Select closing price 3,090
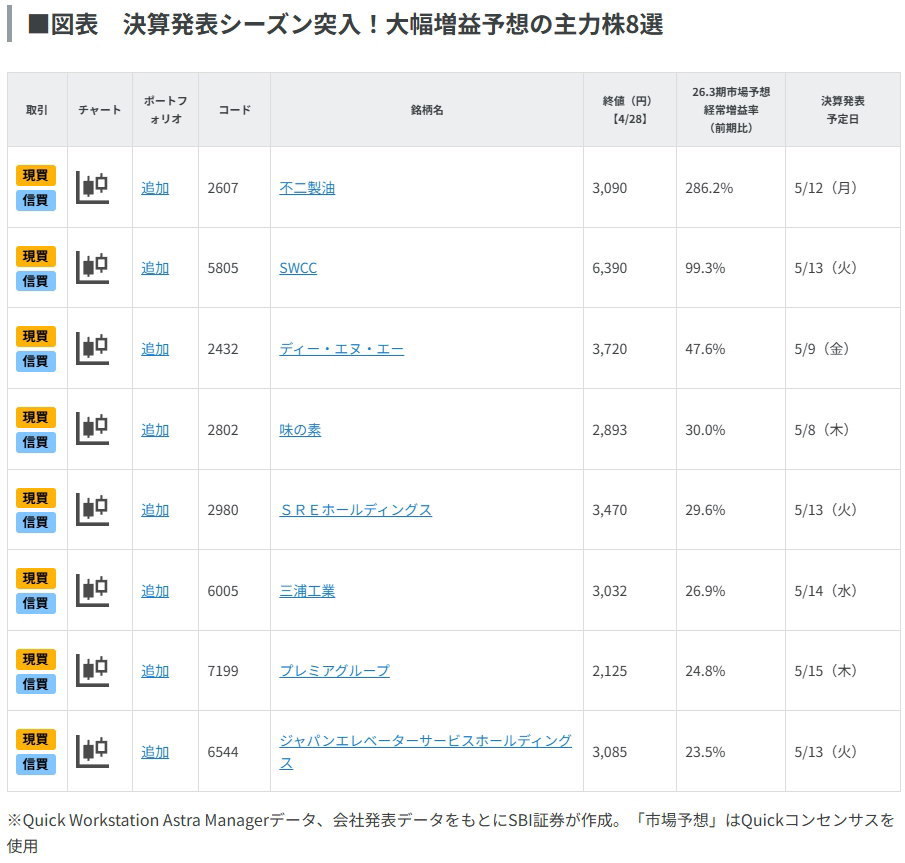Image resolution: width=905 pixels, height=863 pixels. click(x=609, y=188)
